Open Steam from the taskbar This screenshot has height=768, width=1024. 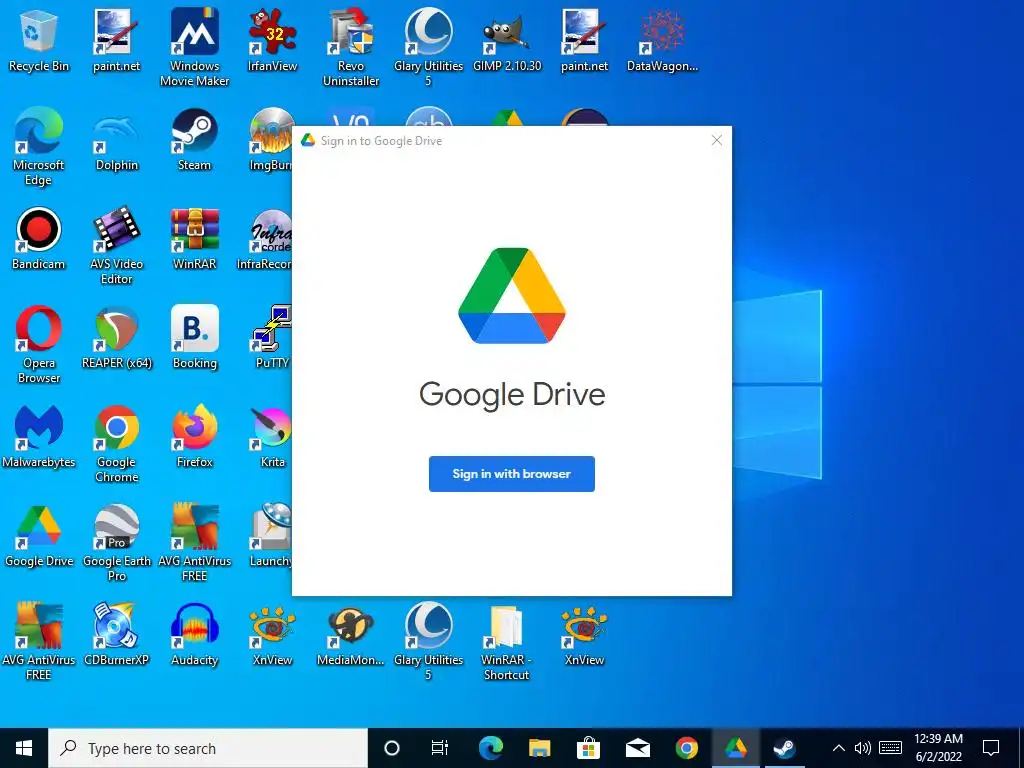pyautogui.click(x=784, y=748)
